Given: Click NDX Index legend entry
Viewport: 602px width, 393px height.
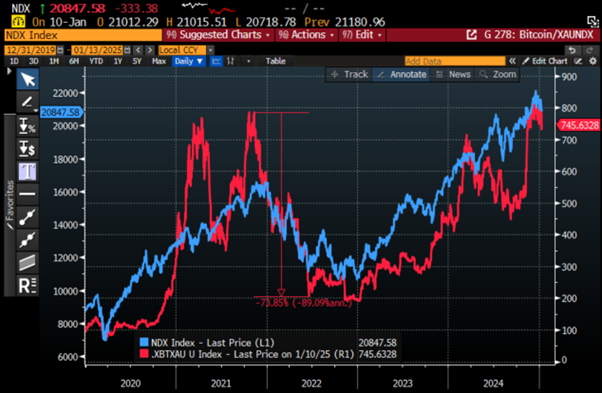Looking at the screenshot, I should coord(212,343).
